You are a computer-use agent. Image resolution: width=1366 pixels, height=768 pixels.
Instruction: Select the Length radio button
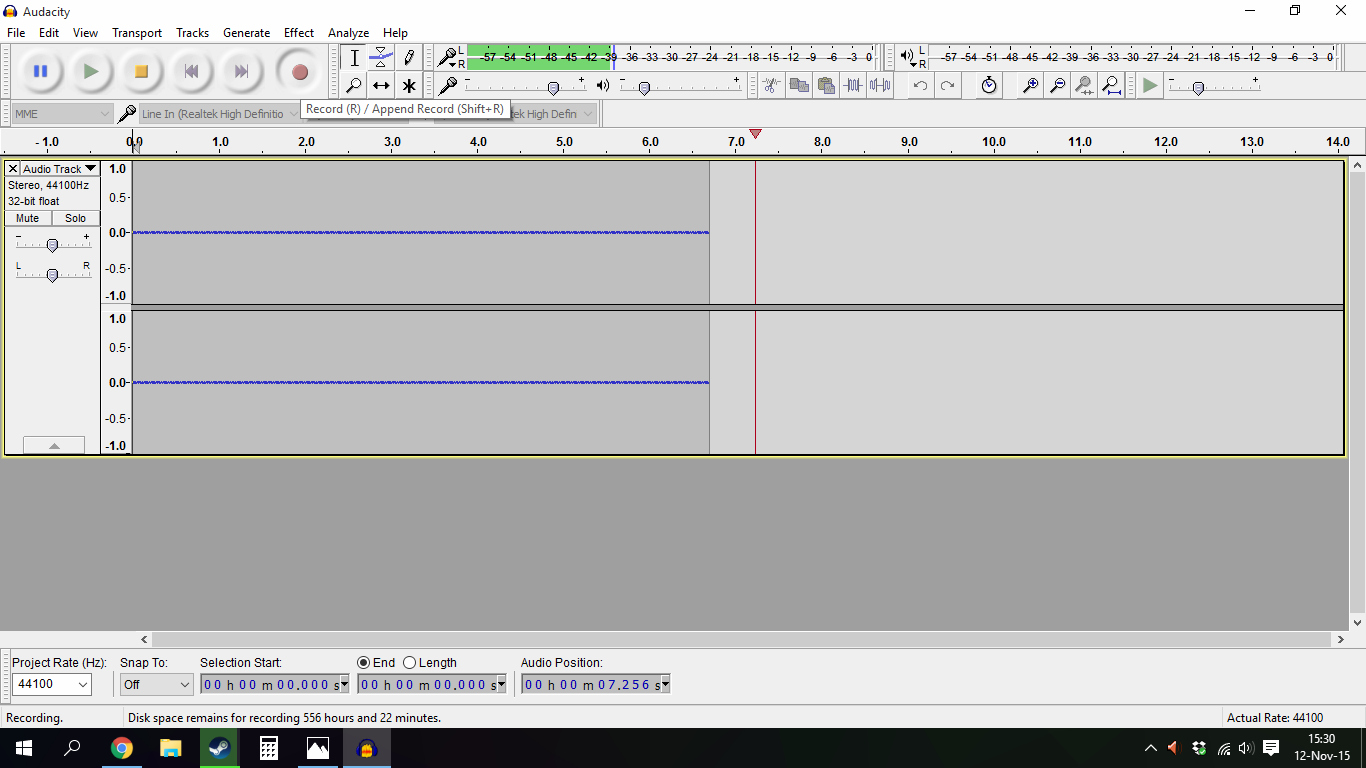pos(410,663)
